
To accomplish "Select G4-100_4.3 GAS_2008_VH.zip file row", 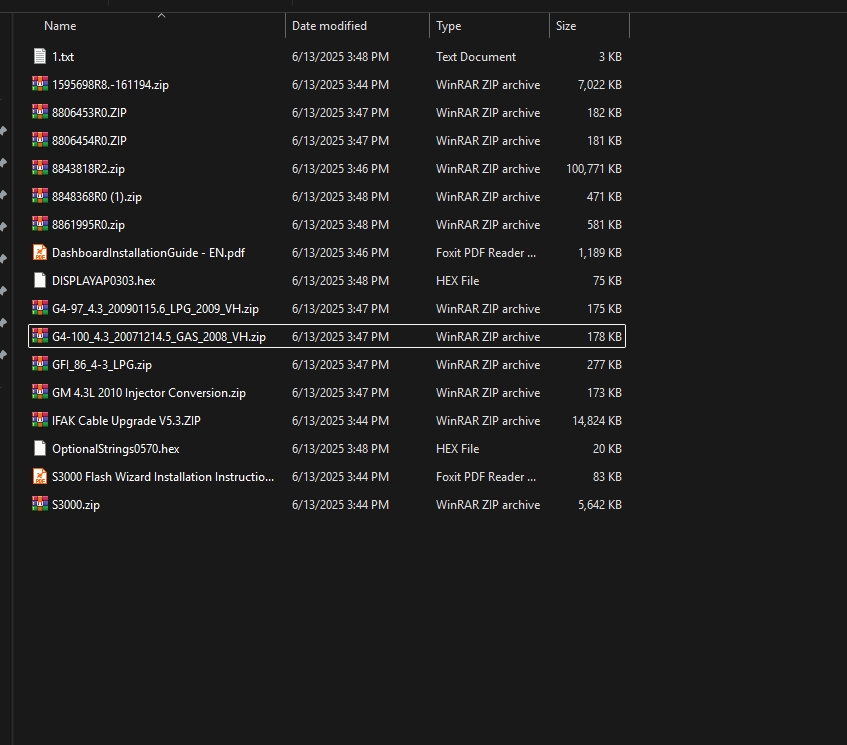I will coord(158,337).
